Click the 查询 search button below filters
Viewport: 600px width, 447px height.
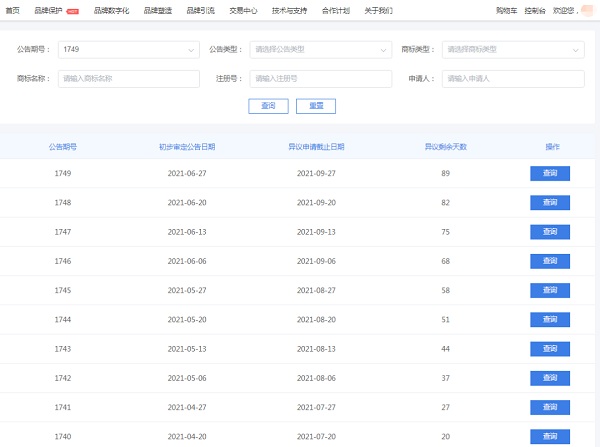pos(268,106)
